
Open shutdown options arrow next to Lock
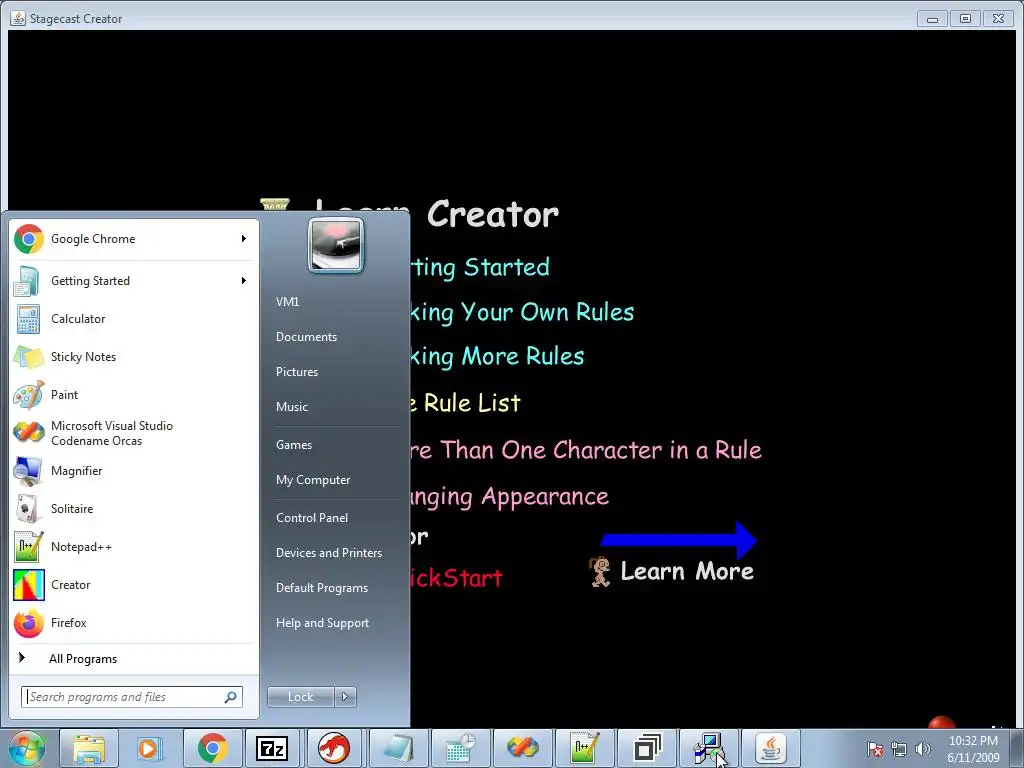coord(345,697)
